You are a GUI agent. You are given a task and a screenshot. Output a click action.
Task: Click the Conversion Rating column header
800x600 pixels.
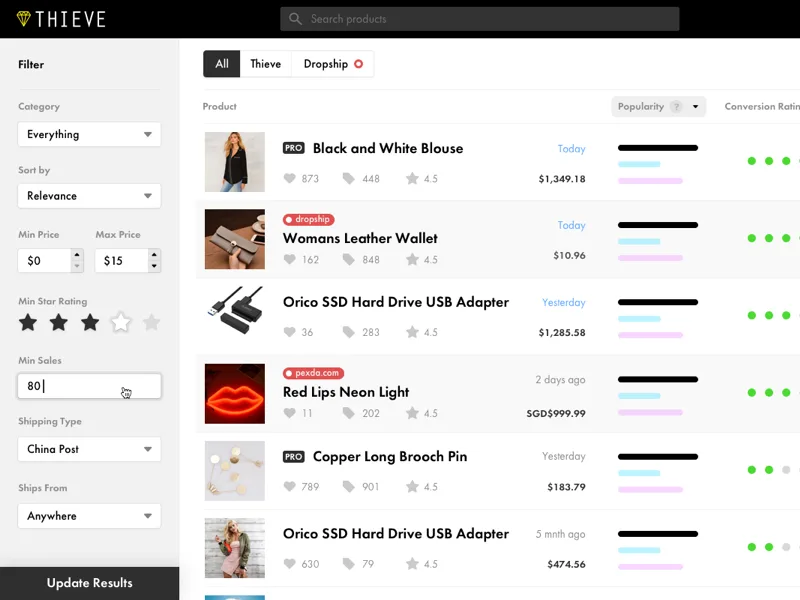pyautogui.click(x=762, y=107)
